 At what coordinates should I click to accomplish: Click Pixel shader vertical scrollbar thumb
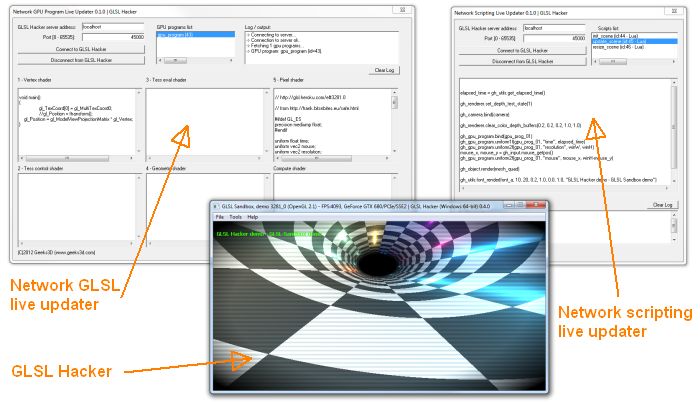click(x=394, y=102)
